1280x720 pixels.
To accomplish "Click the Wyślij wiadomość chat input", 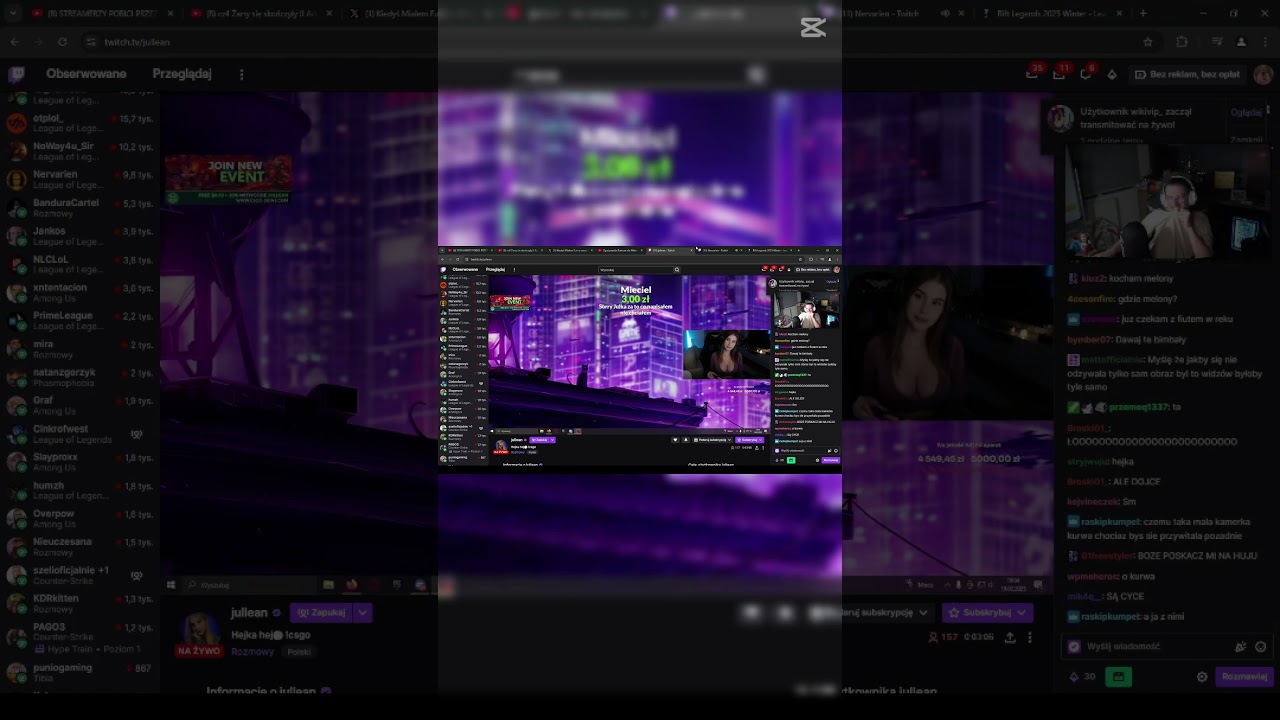I will tap(1165, 646).
